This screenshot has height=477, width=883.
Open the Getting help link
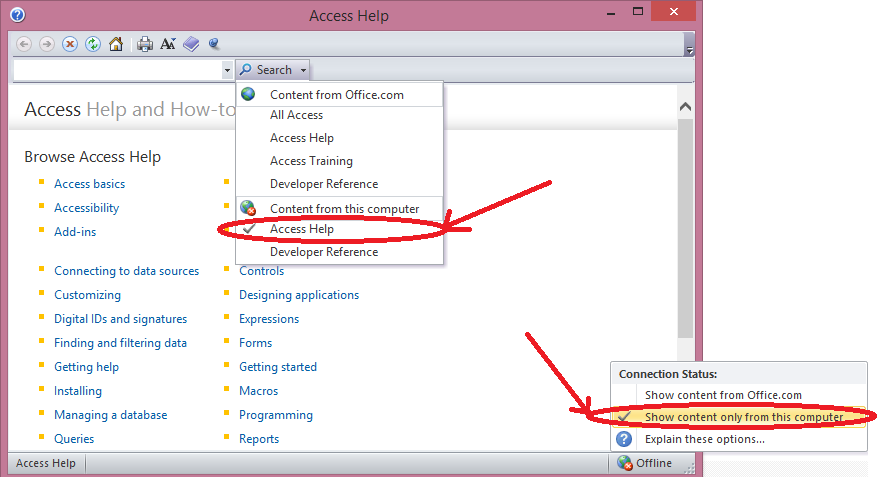tap(86, 367)
